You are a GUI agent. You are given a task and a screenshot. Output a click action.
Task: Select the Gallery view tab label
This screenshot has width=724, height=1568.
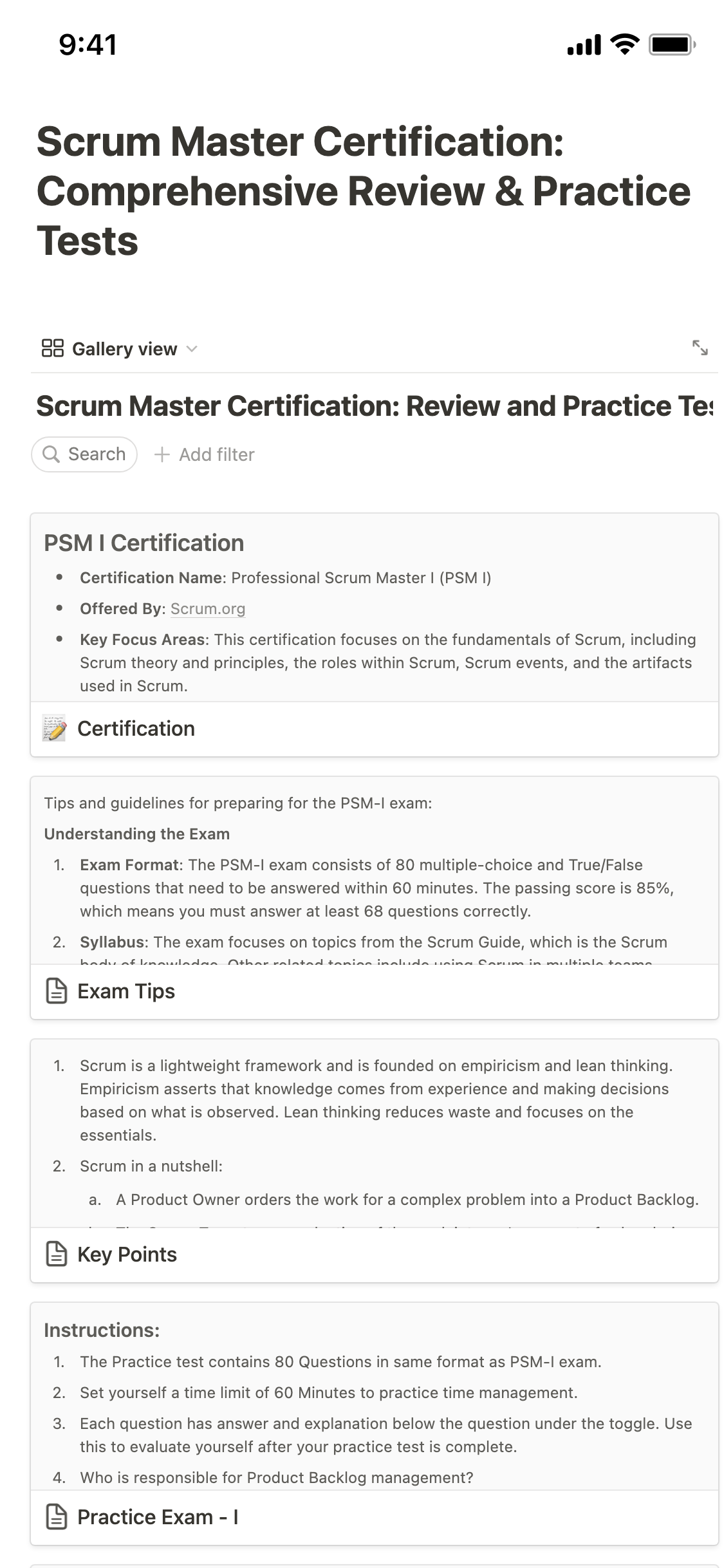click(124, 349)
